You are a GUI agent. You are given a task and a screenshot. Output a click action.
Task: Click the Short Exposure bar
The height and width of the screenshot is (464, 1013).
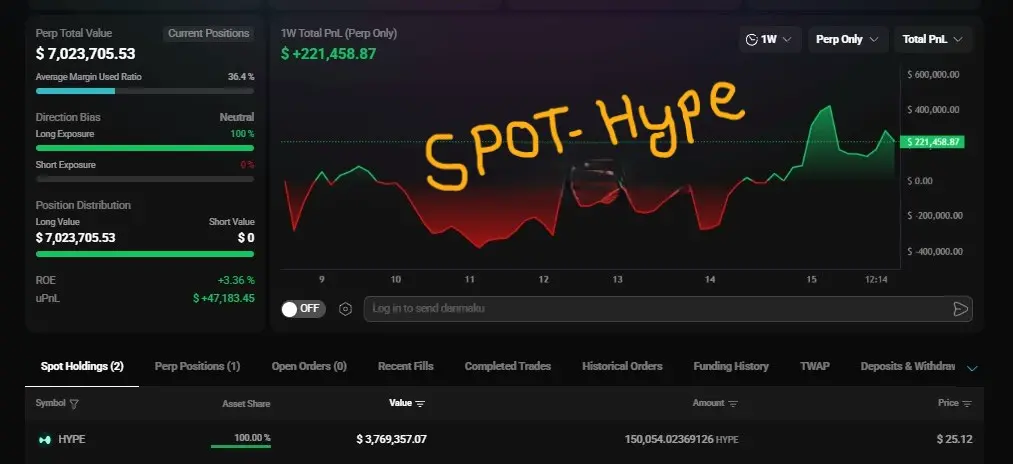pos(145,179)
